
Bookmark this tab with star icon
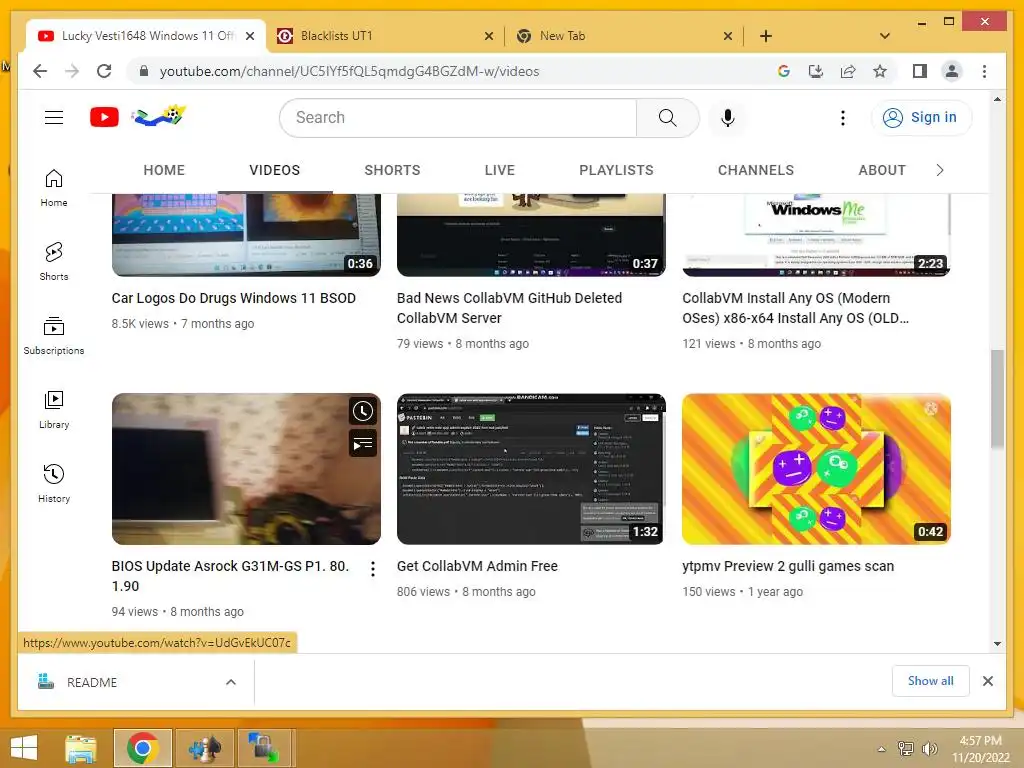[880, 71]
